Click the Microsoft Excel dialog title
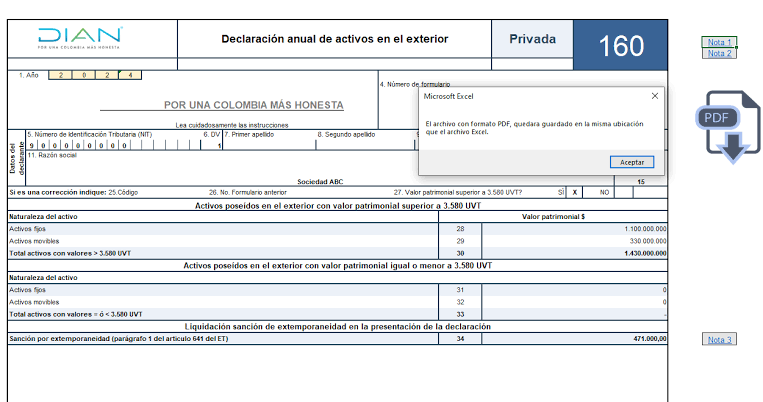The height and width of the screenshot is (402, 763). (448, 96)
